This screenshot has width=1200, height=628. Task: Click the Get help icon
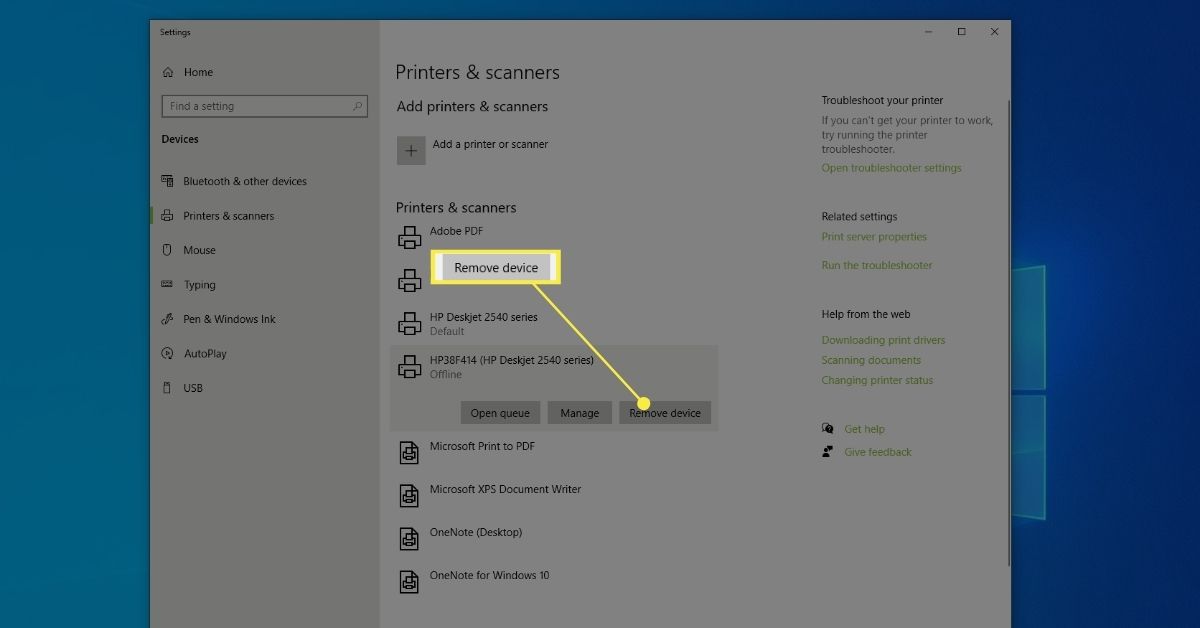tap(828, 429)
